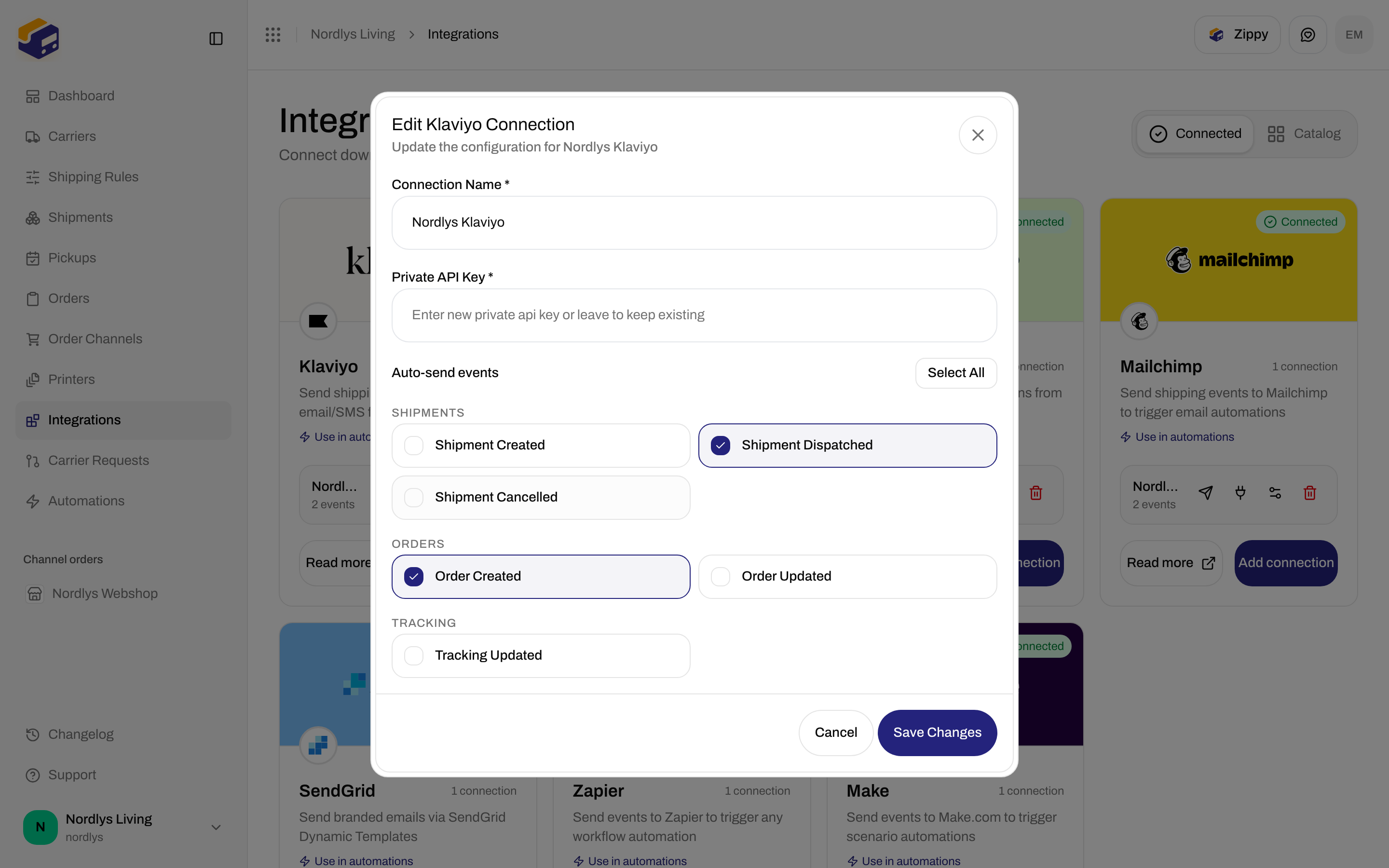Delete connection via red trash behind dialog
The width and height of the screenshot is (1389, 868).
(x=1035, y=492)
